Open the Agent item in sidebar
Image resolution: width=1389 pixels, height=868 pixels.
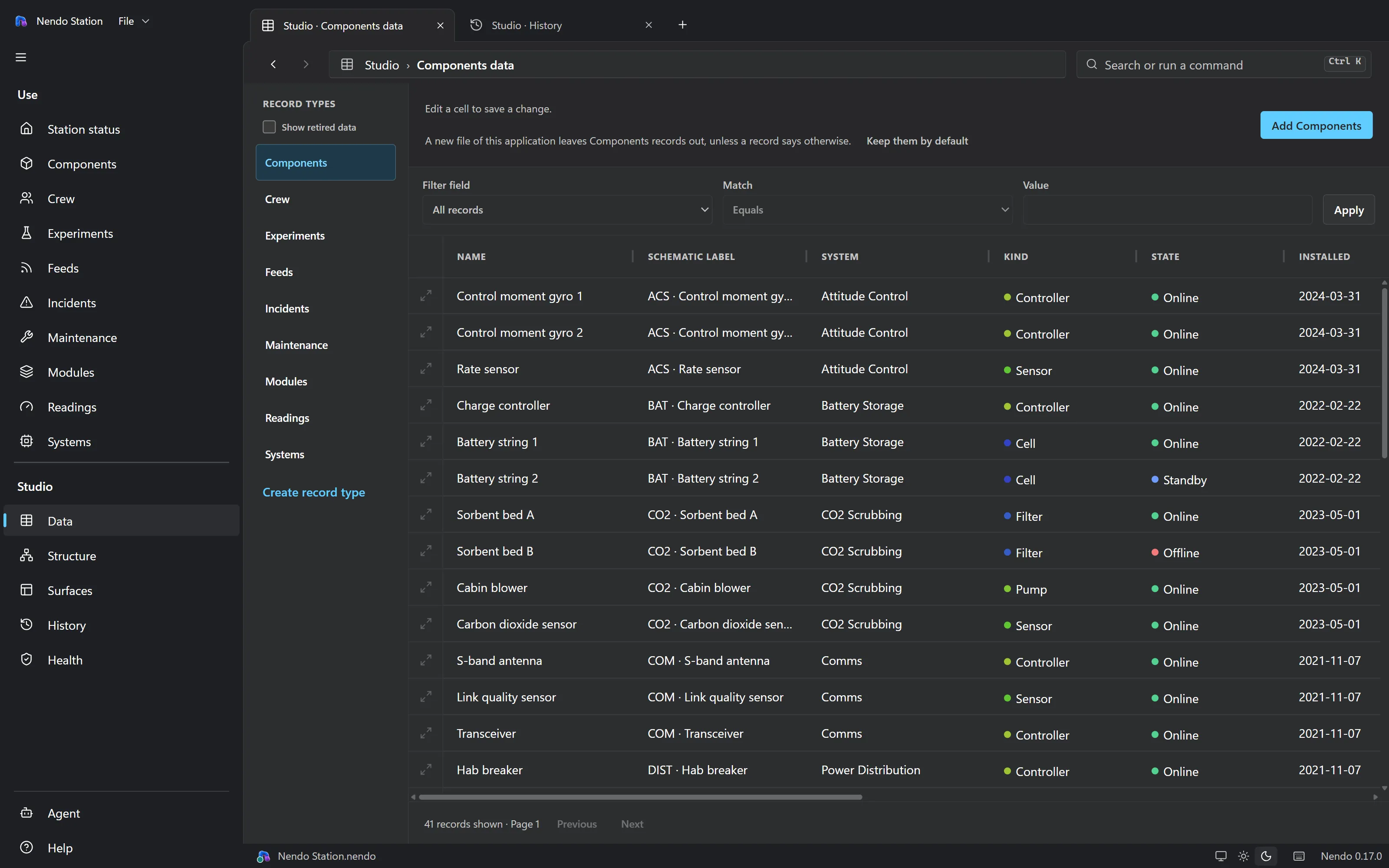(121, 813)
